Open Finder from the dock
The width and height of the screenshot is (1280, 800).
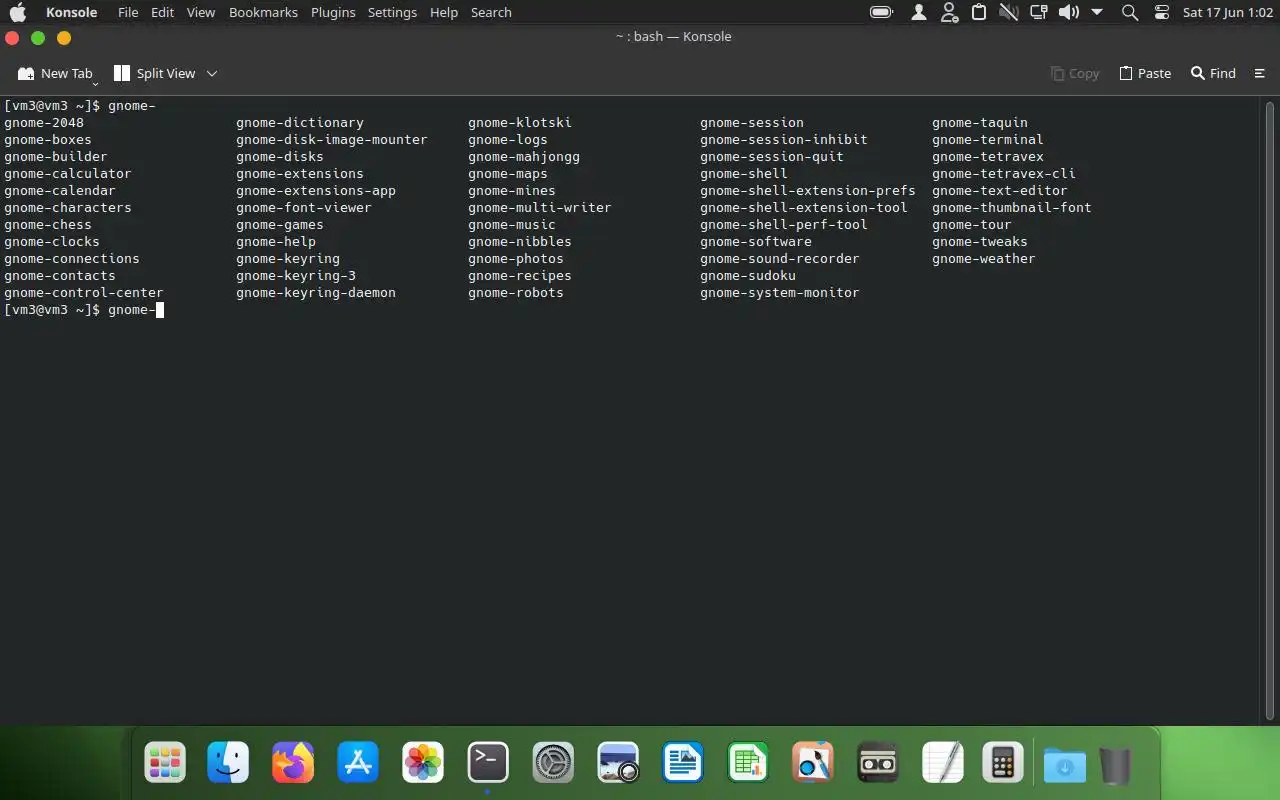228,763
